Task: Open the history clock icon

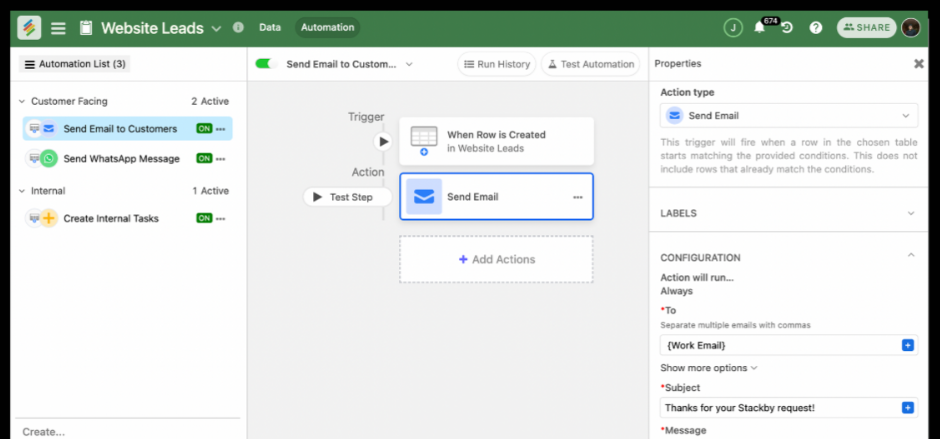Action: [787, 28]
